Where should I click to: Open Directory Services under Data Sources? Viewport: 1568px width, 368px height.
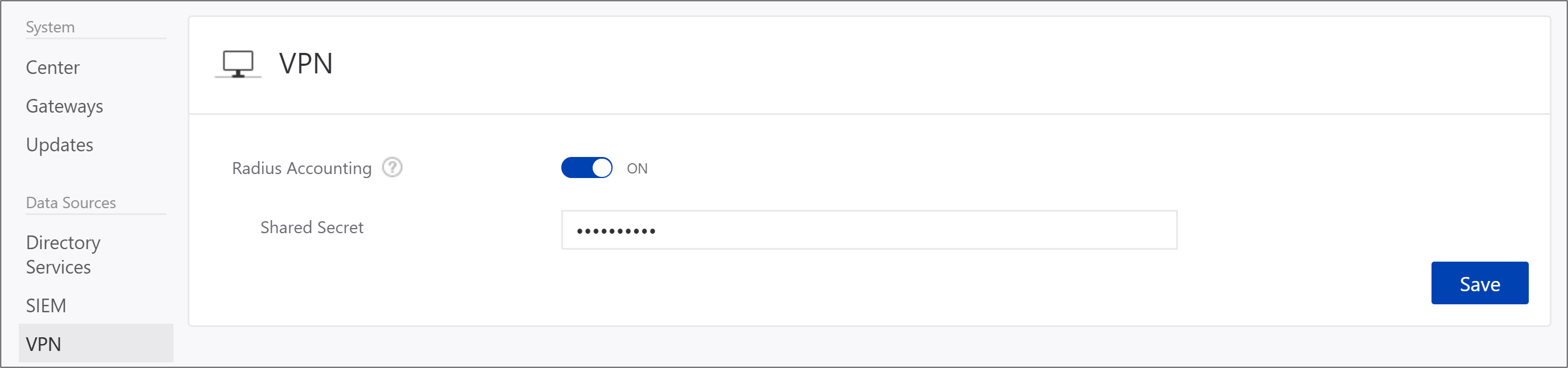click(x=63, y=254)
